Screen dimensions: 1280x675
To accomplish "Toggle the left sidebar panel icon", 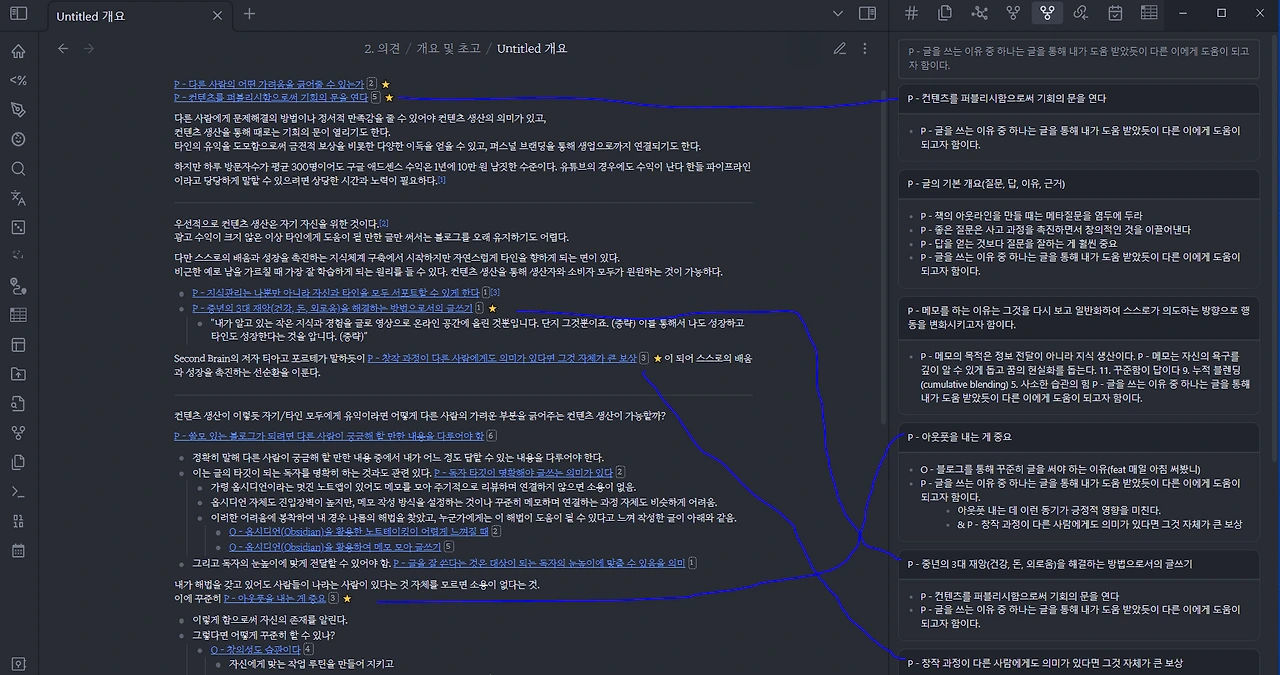I will click(x=18, y=14).
